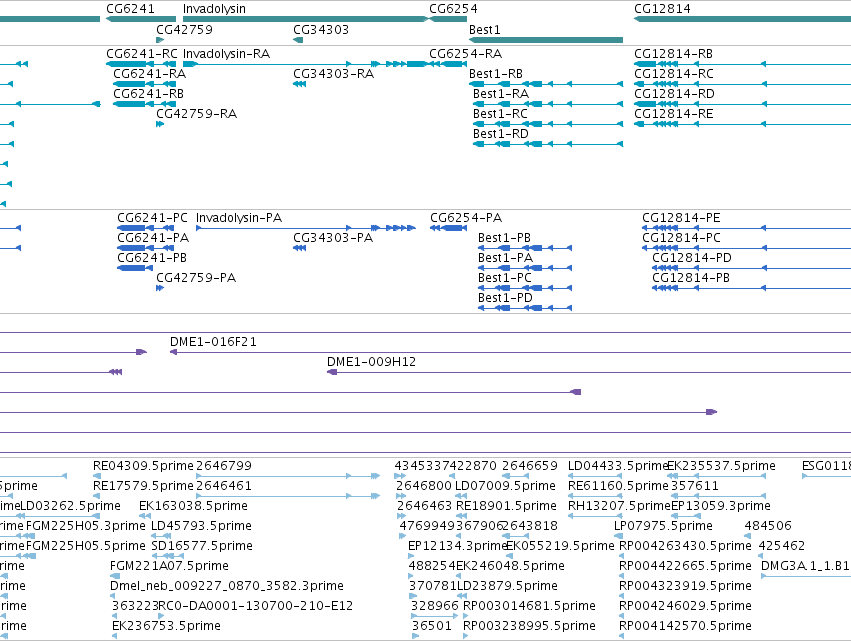The image size is (851, 641).
Task: Click feature 2646461
Action: pos(224,486)
